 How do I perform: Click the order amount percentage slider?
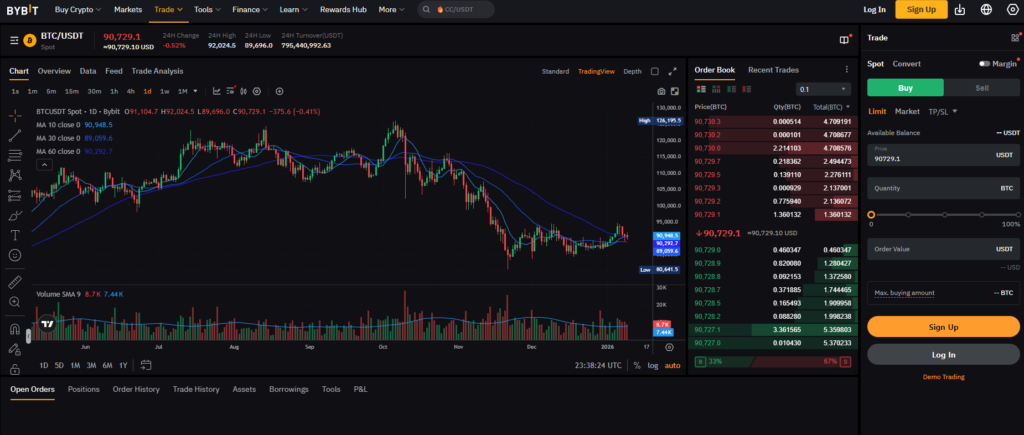coord(943,214)
